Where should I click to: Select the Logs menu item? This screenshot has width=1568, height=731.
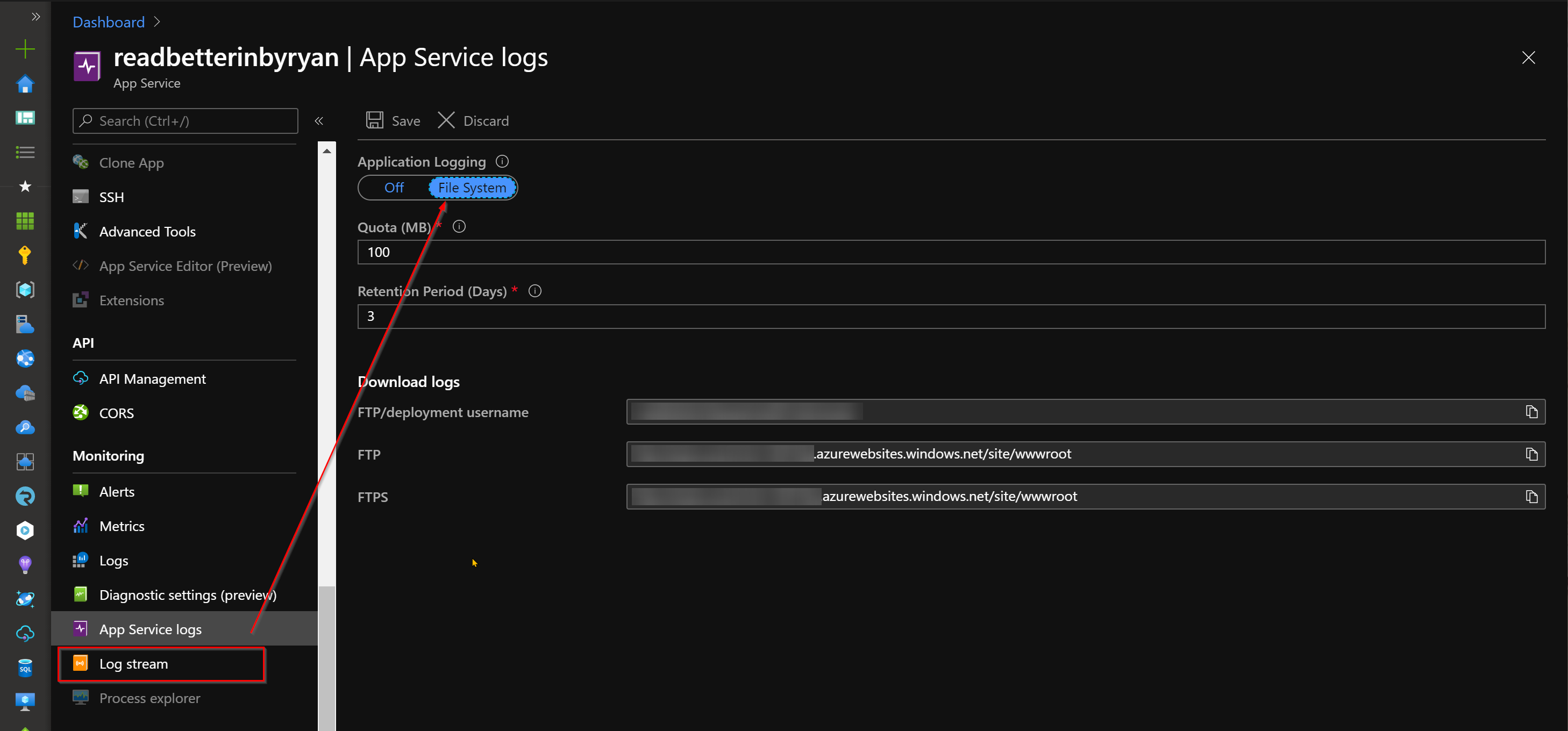tap(113, 560)
